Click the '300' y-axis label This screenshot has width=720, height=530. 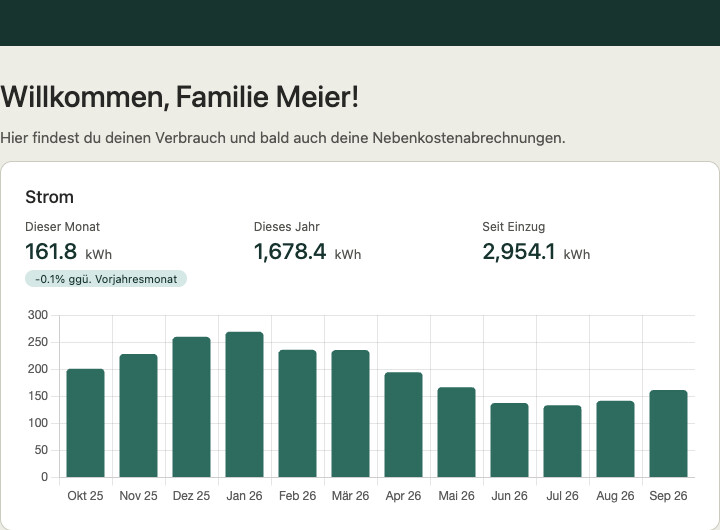[x=38, y=315]
